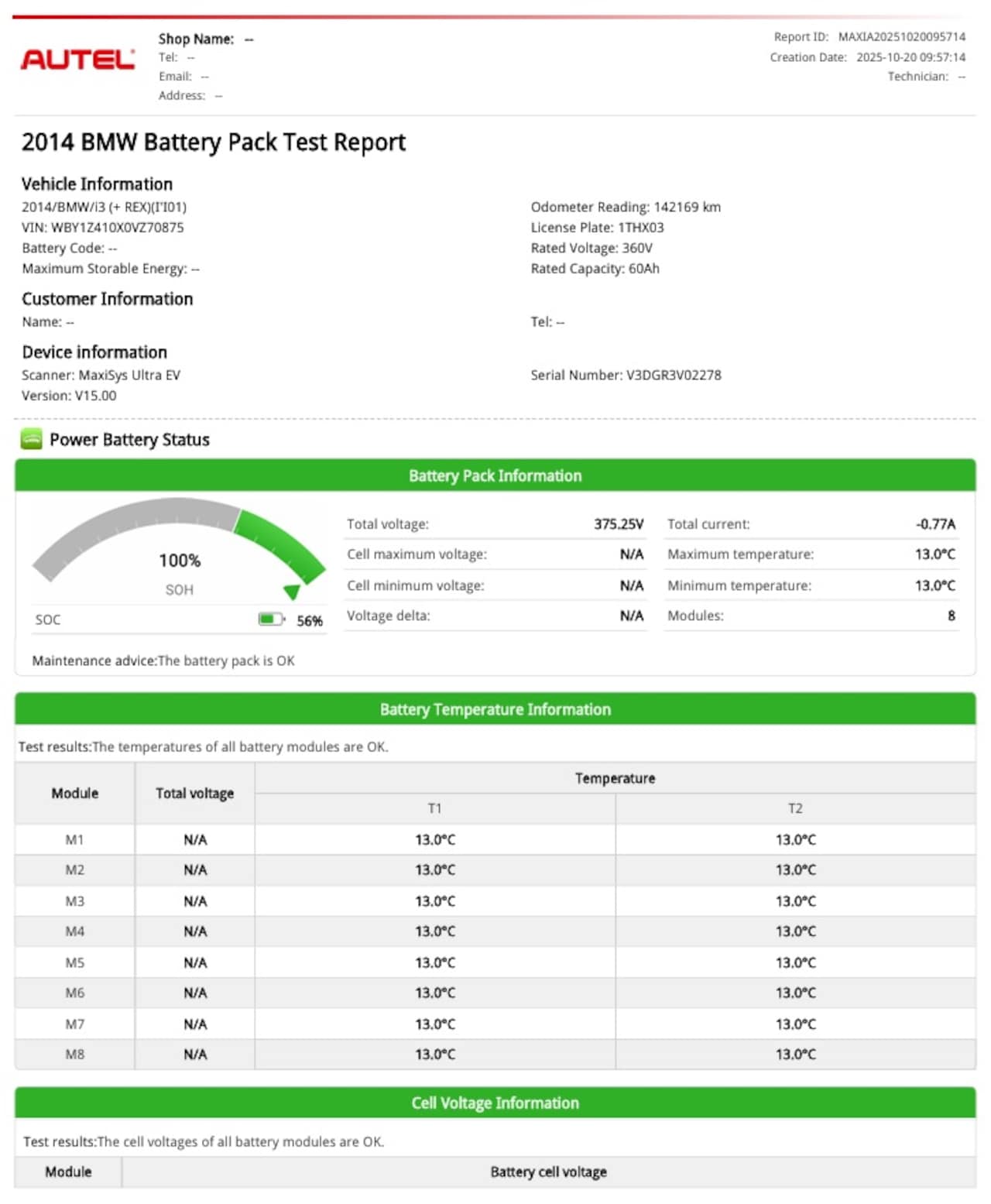Click the T2 temperature column header

(x=795, y=808)
